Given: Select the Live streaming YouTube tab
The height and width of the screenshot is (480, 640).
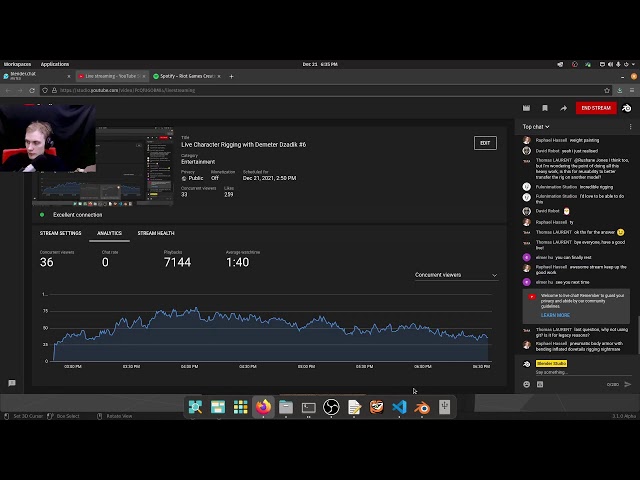Looking at the screenshot, I should [x=110, y=76].
